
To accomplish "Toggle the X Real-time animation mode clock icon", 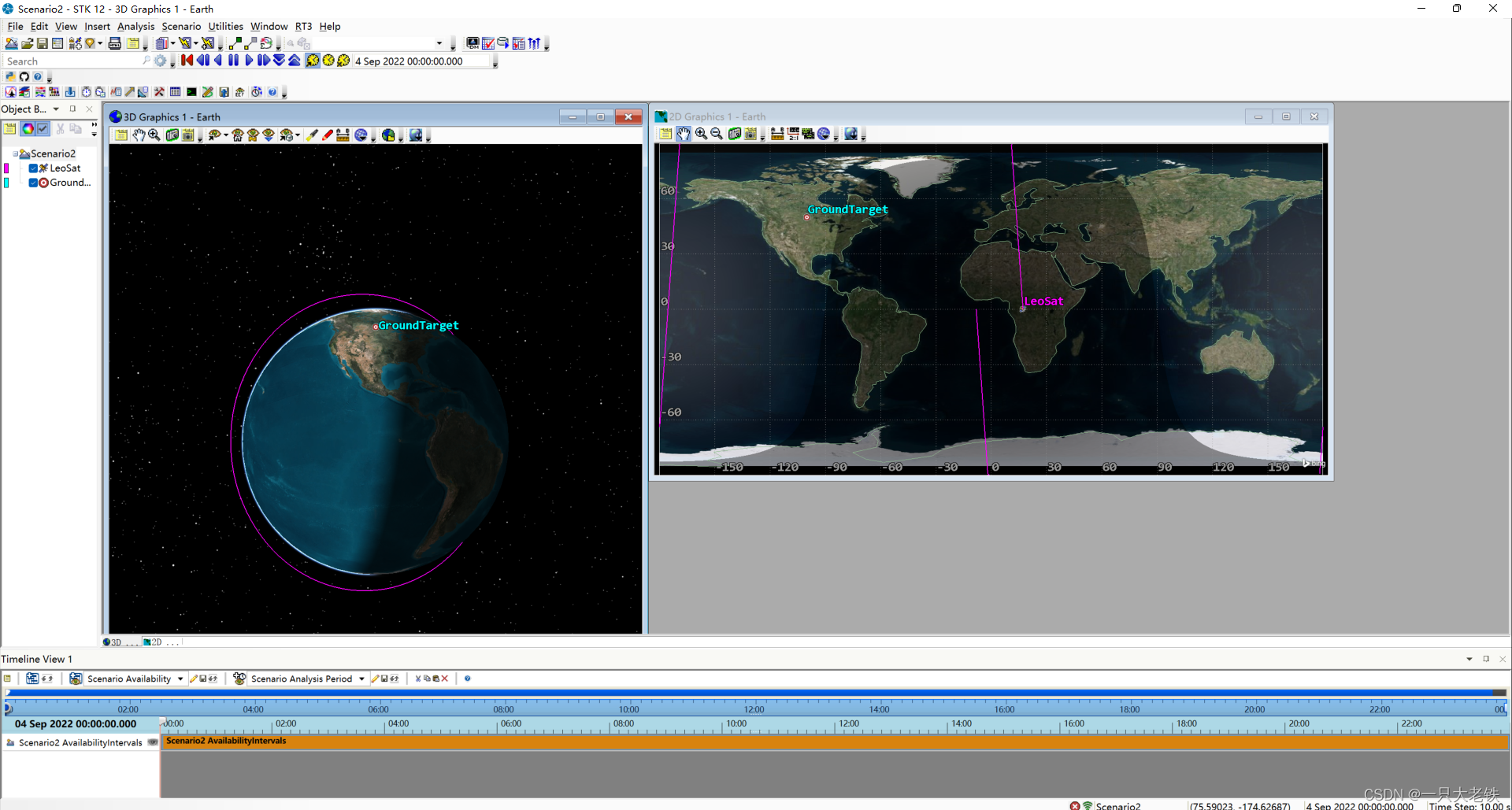I will (343, 61).
